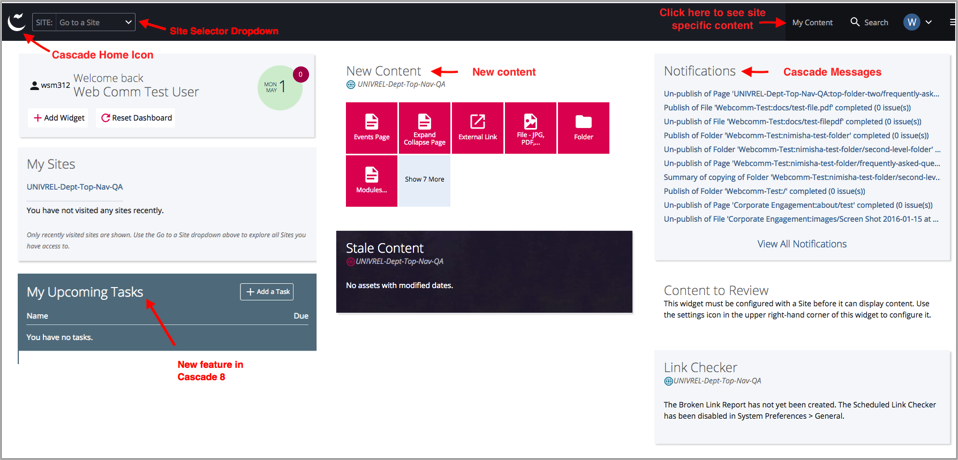Create a new External Link
The height and width of the screenshot is (460, 958).
[477, 128]
